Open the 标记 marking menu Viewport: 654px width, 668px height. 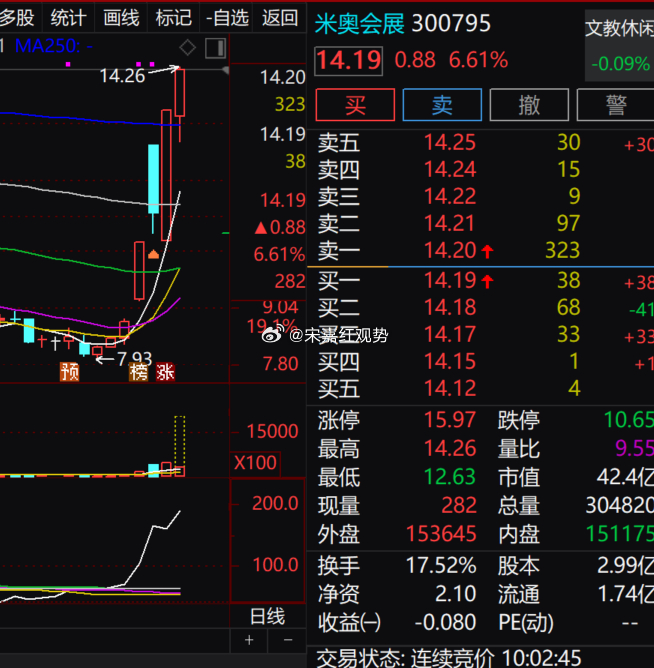click(173, 18)
